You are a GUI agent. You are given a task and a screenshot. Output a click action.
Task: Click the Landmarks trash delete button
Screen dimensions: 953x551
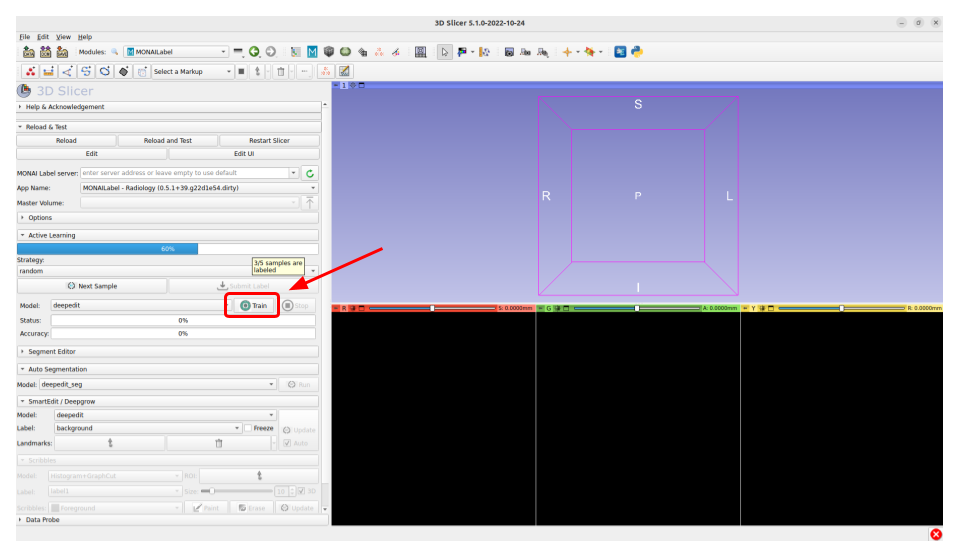219,443
